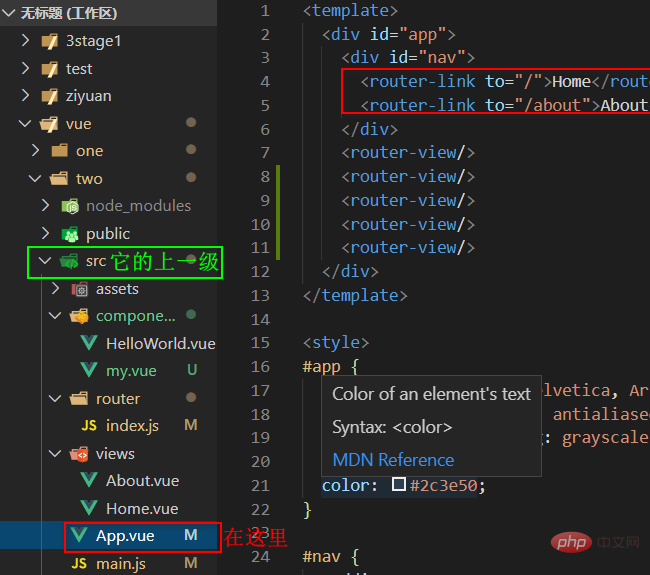Open About.vue file

tap(143, 481)
